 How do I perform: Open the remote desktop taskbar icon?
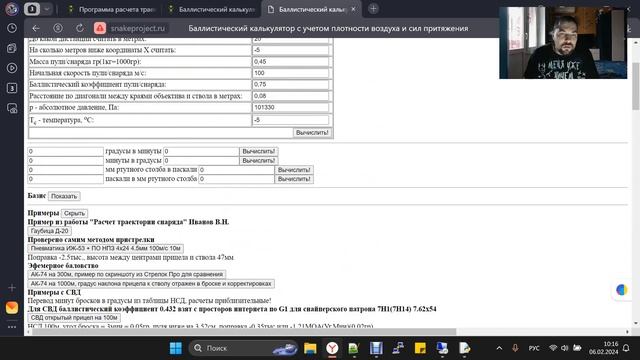pyautogui.click(x=442, y=348)
